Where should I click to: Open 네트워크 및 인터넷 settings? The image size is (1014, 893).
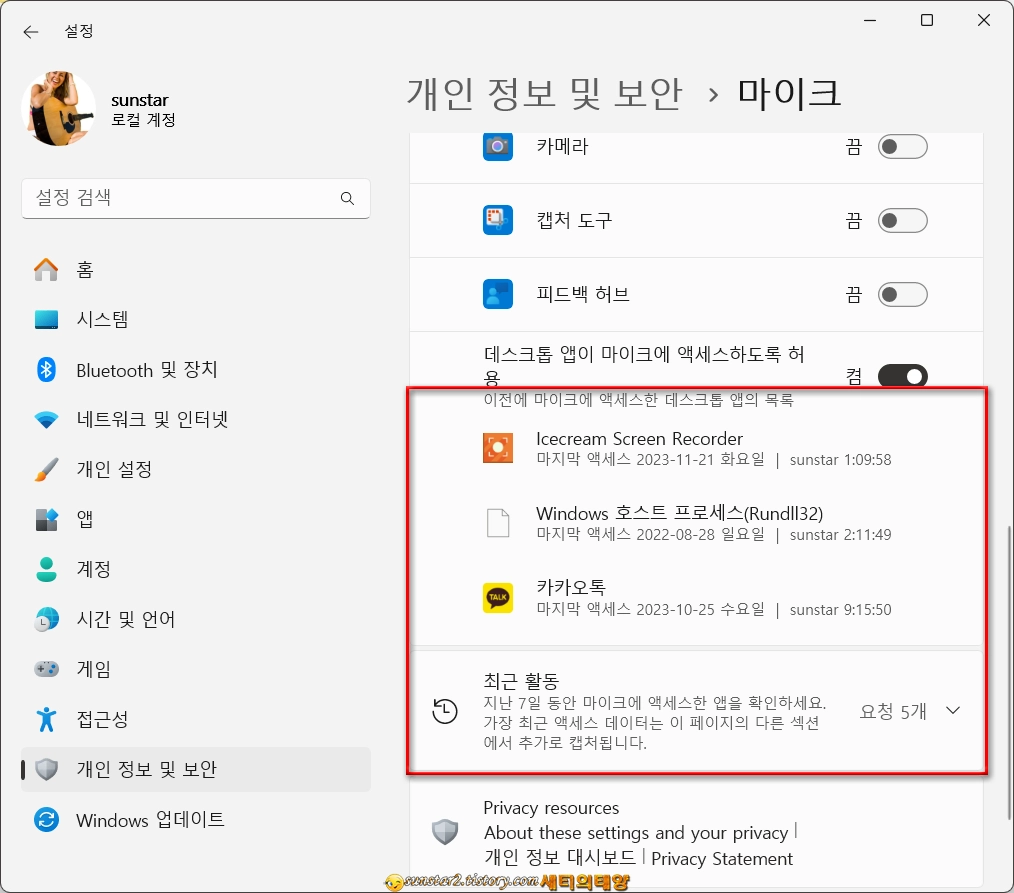click(44, 419)
